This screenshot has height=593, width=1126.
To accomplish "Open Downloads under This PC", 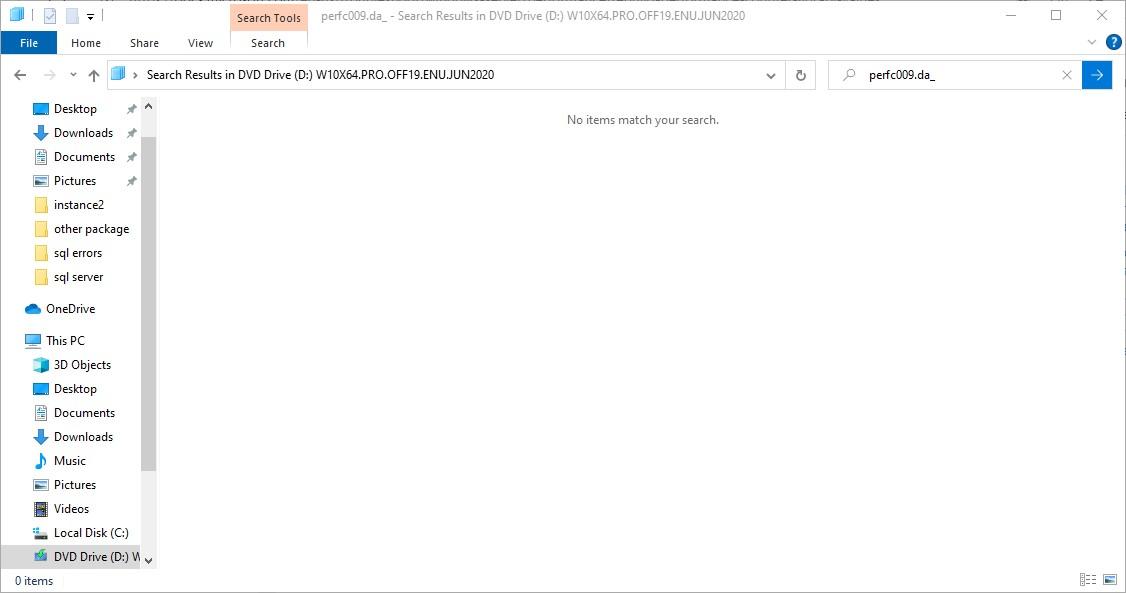I will [x=83, y=436].
